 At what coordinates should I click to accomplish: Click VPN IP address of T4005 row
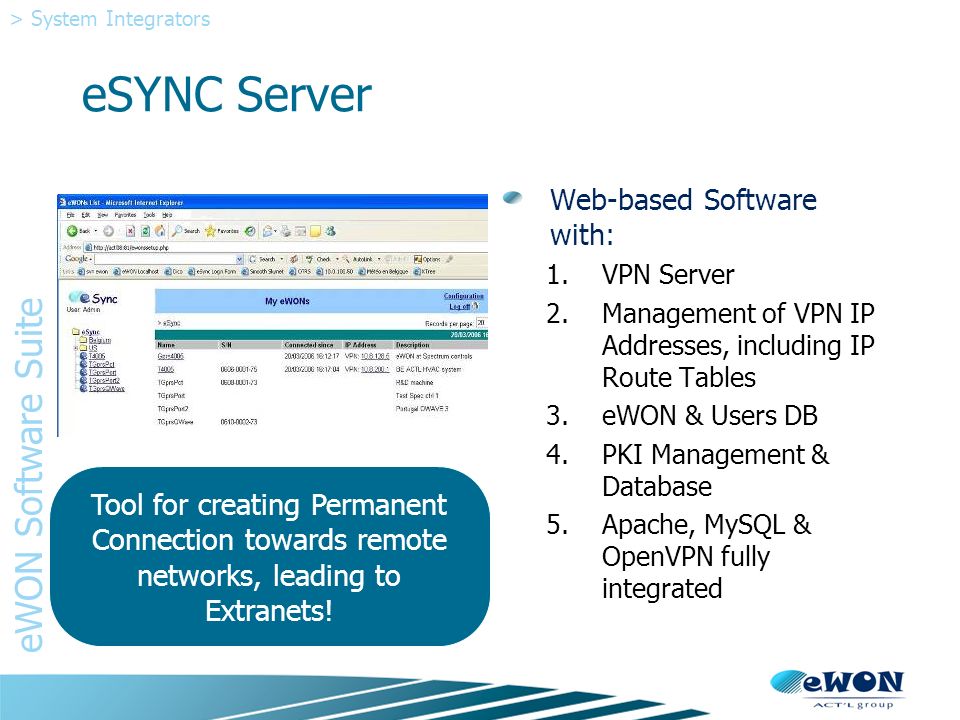(x=375, y=369)
